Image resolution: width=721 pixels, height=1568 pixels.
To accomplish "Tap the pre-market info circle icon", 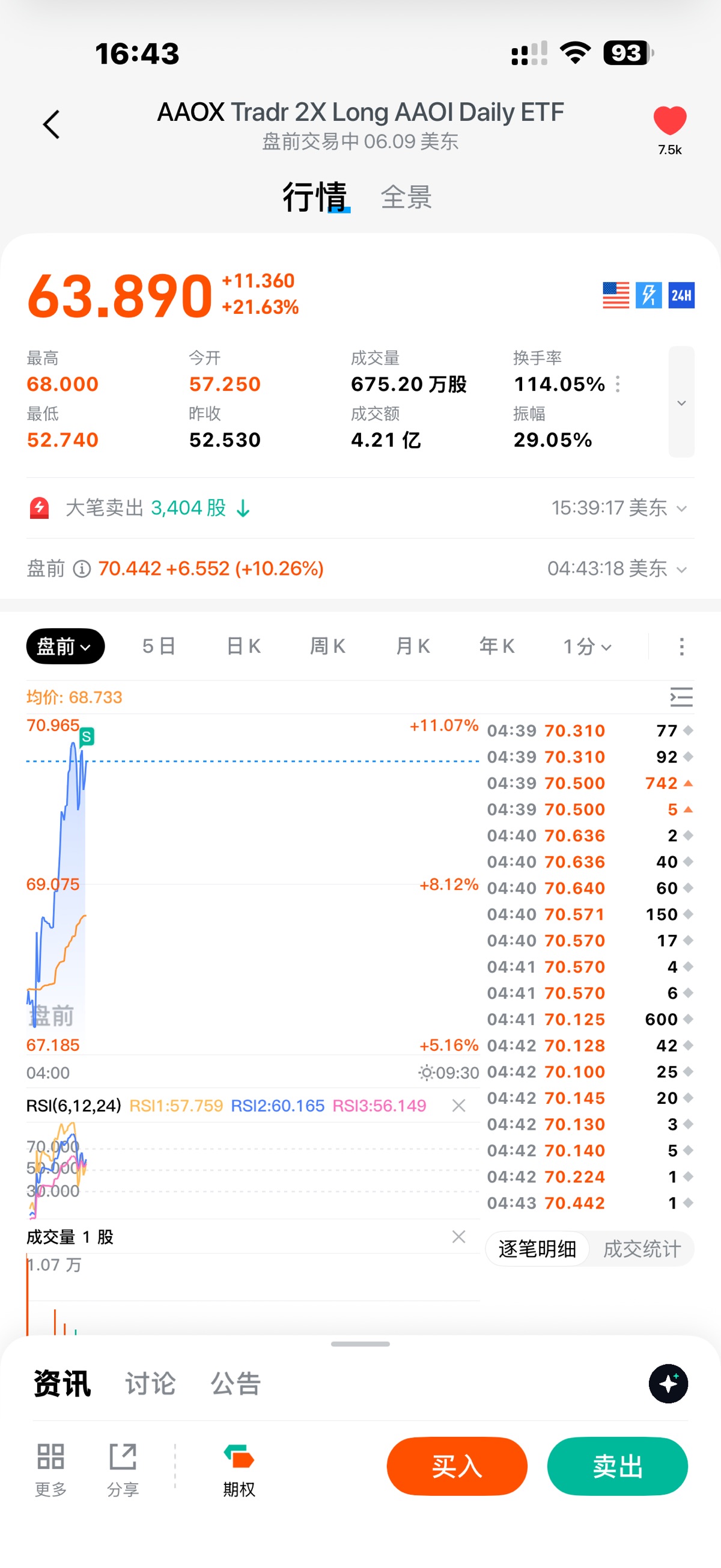I will tap(82, 569).
